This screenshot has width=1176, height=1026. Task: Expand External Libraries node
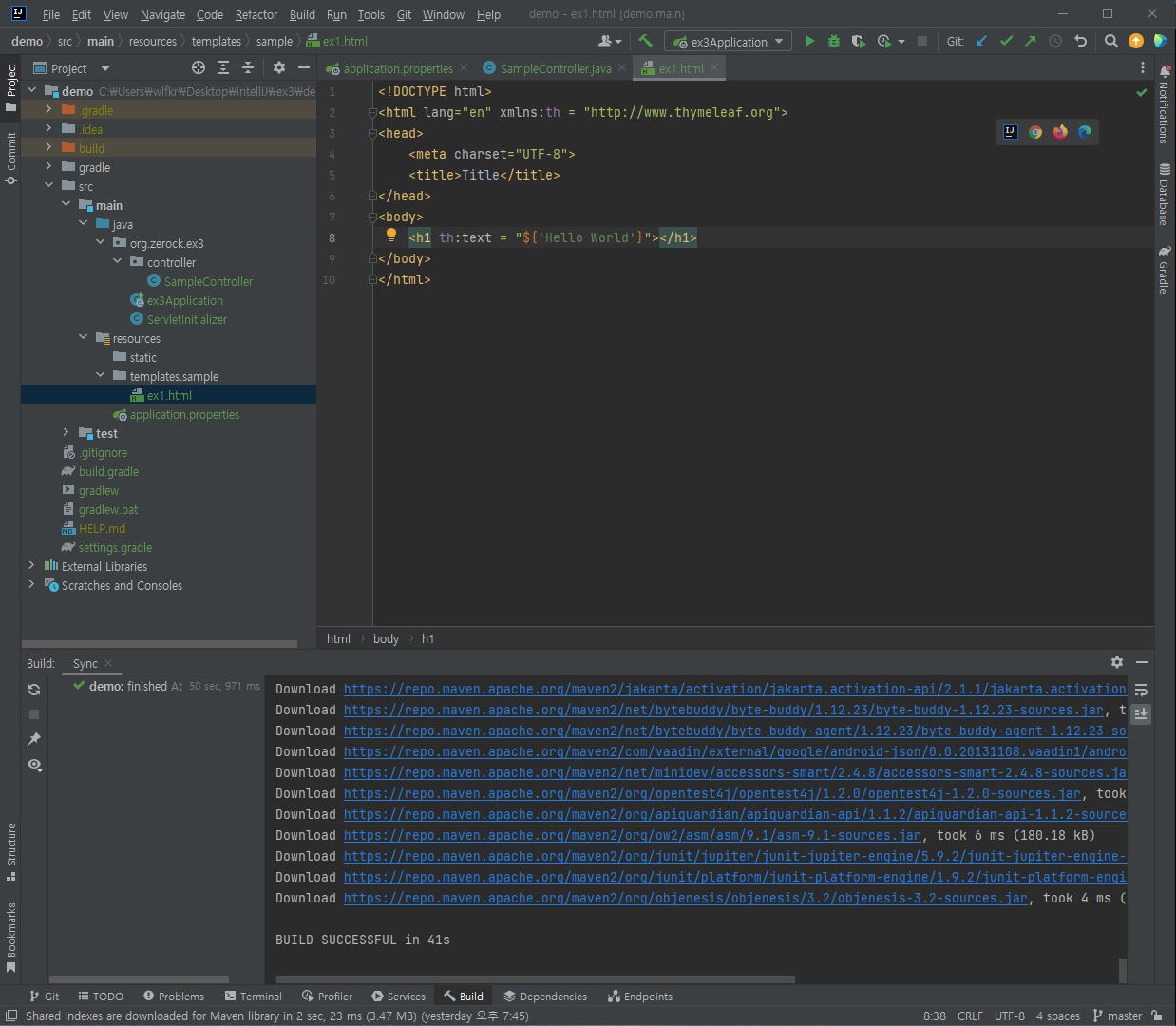[x=31, y=566]
